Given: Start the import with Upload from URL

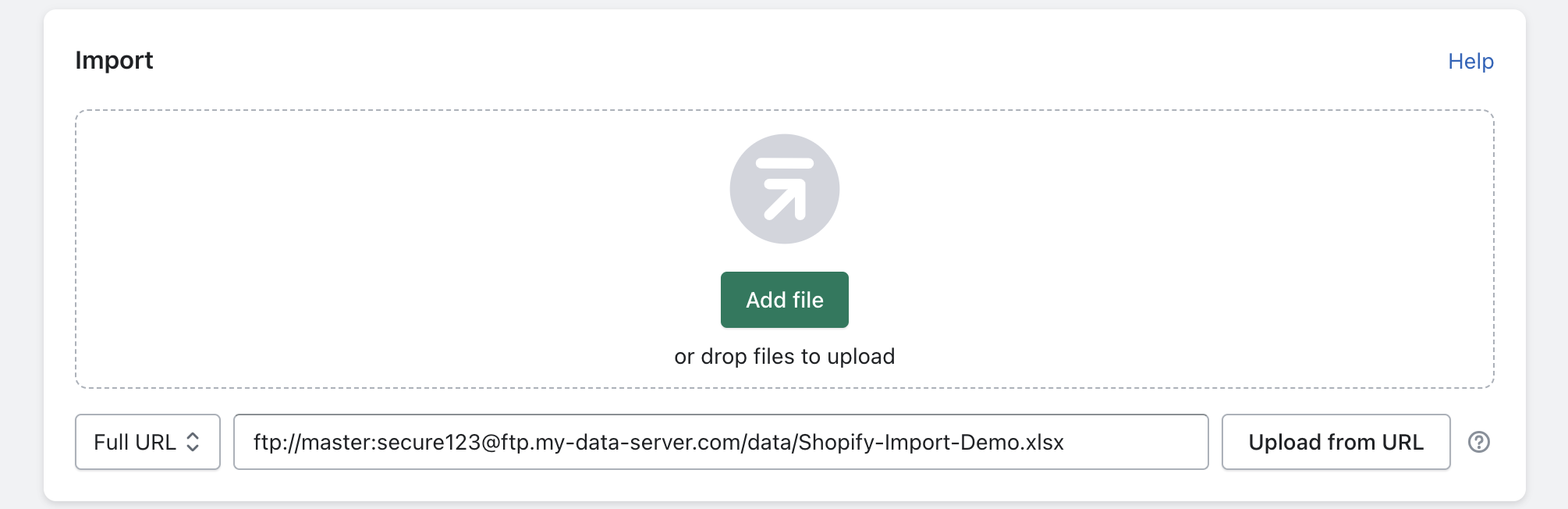Looking at the screenshot, I should pyautogui.click(x=1336, y=442).
